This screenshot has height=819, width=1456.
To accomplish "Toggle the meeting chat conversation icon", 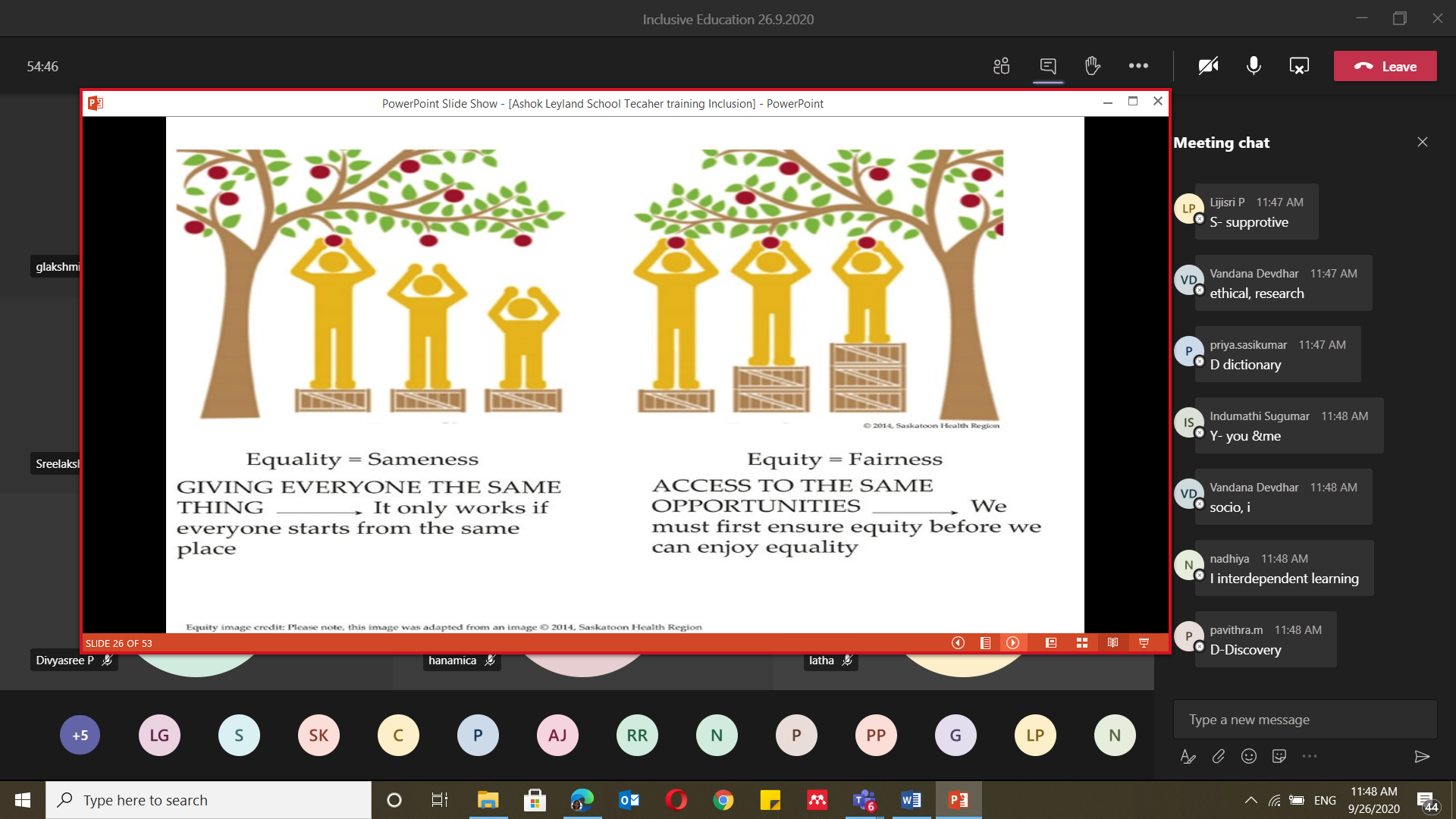I will tap(1048, 66).
